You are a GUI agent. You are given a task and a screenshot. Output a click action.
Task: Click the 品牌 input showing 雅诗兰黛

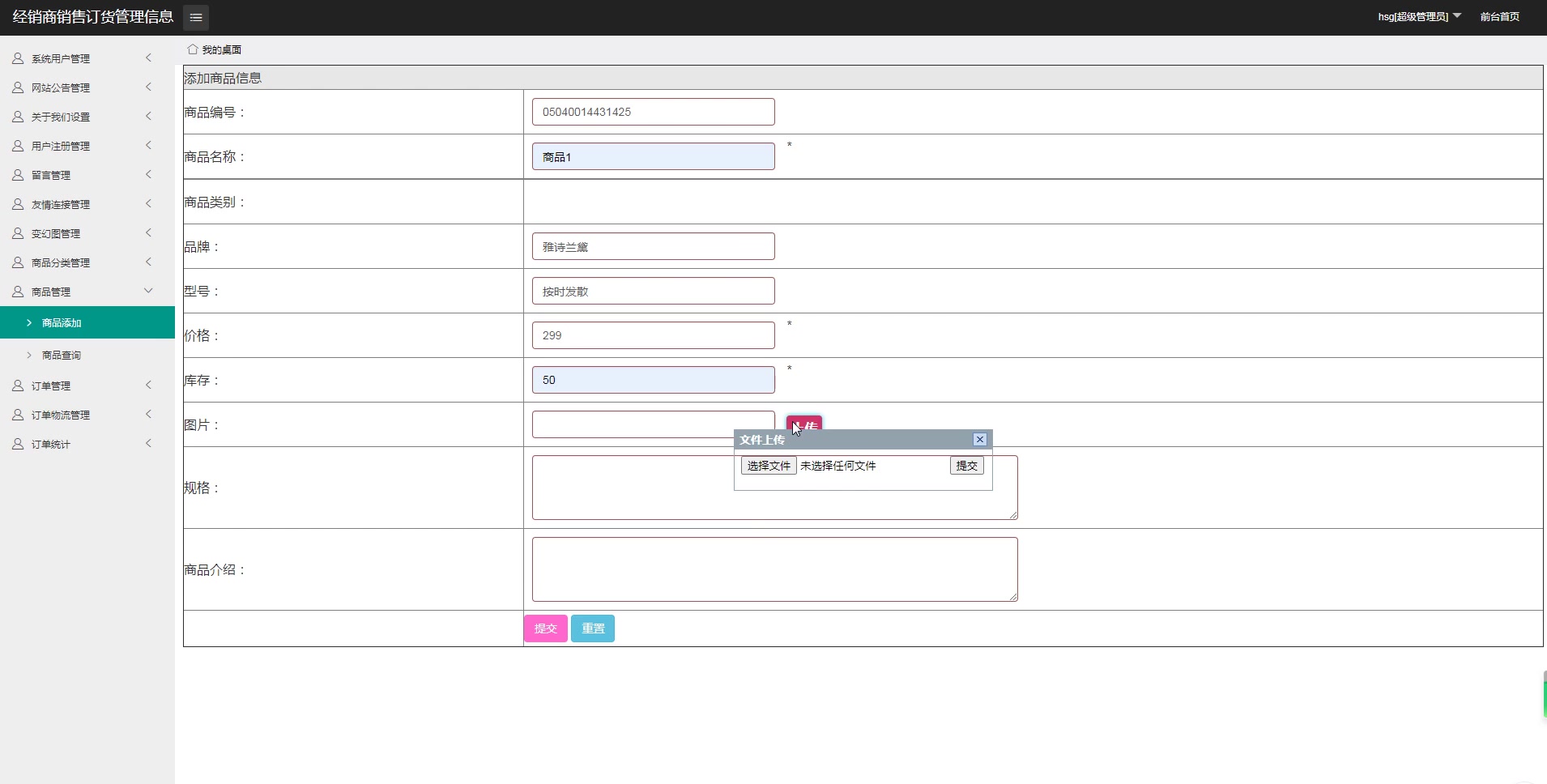pos(652,245)
